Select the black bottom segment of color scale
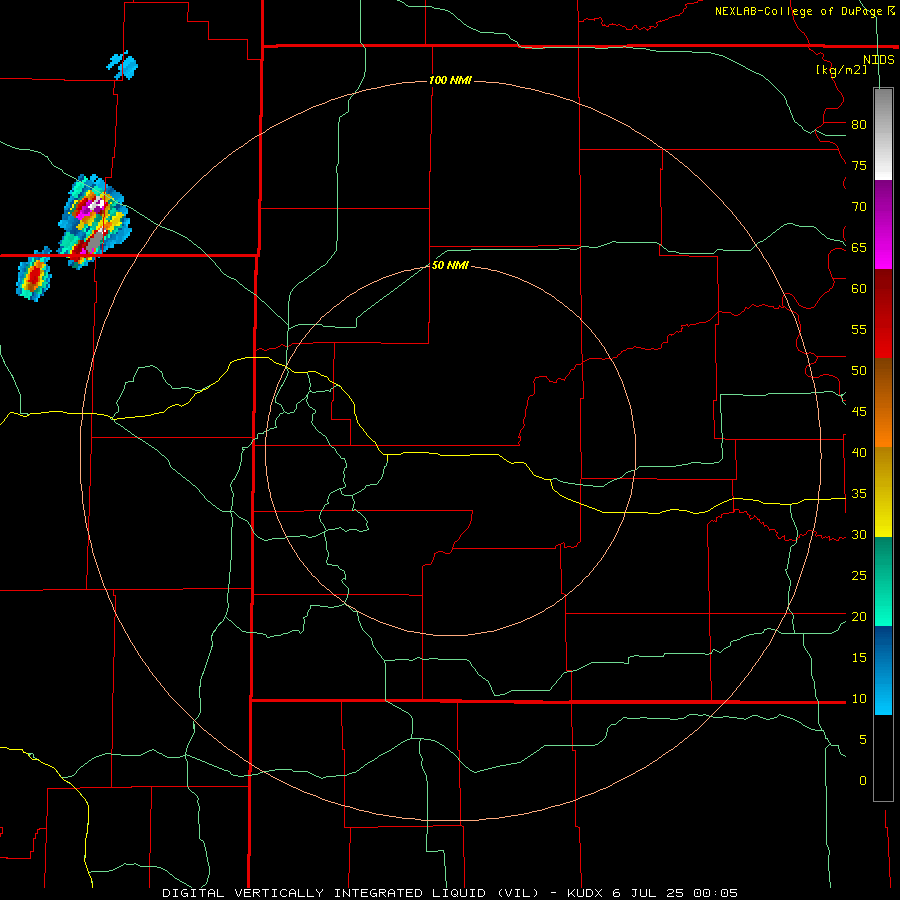This screenshot has width=900, height=900. click(x=883, y=758)
